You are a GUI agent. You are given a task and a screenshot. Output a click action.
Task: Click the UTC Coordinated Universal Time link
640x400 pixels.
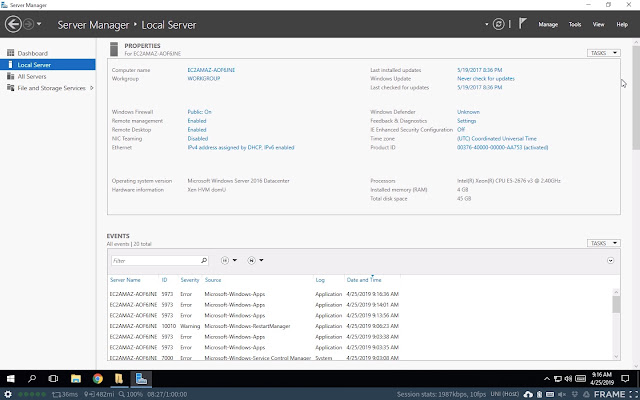point(497,139)
